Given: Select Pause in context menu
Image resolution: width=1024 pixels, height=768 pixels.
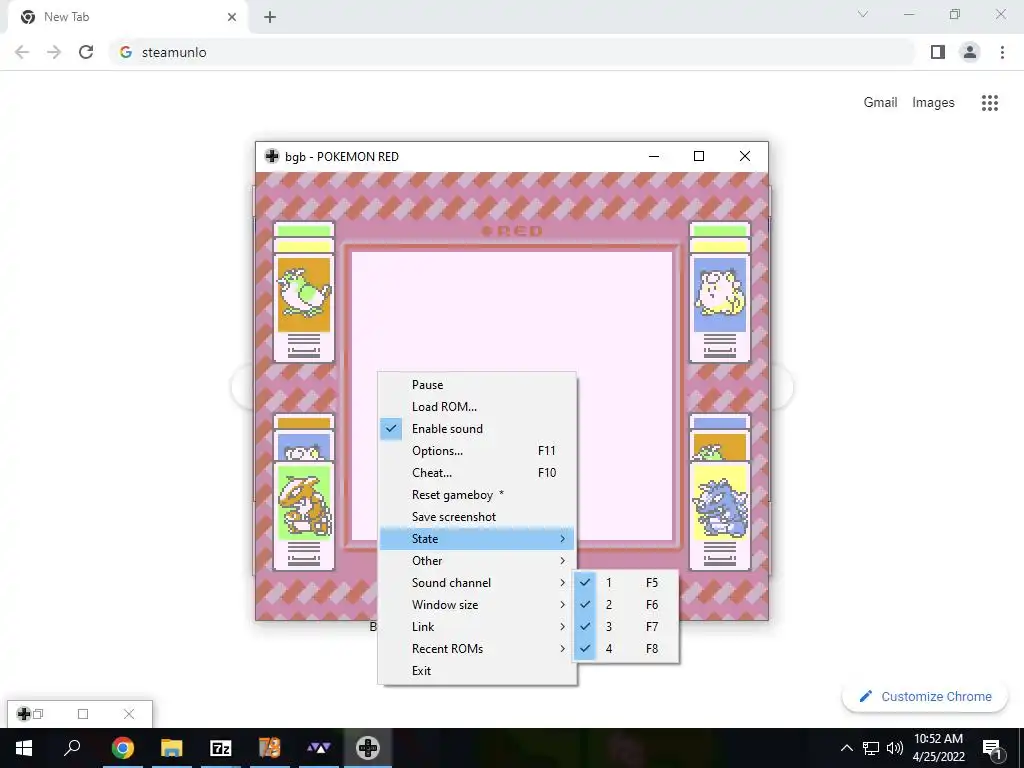Looking at the screenshot, I should pyautogui.click(x=477, y=385).
